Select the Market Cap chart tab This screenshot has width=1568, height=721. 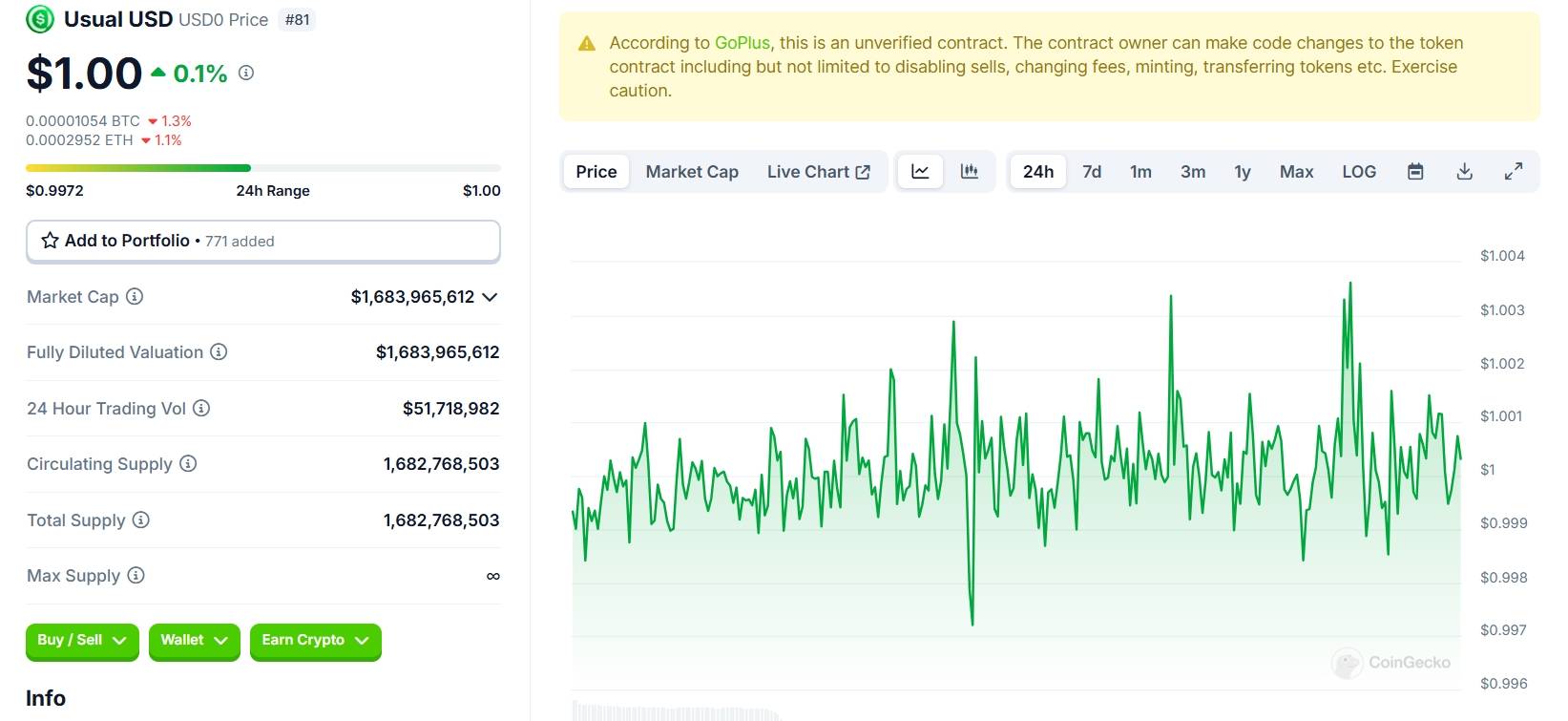[692, 172]
